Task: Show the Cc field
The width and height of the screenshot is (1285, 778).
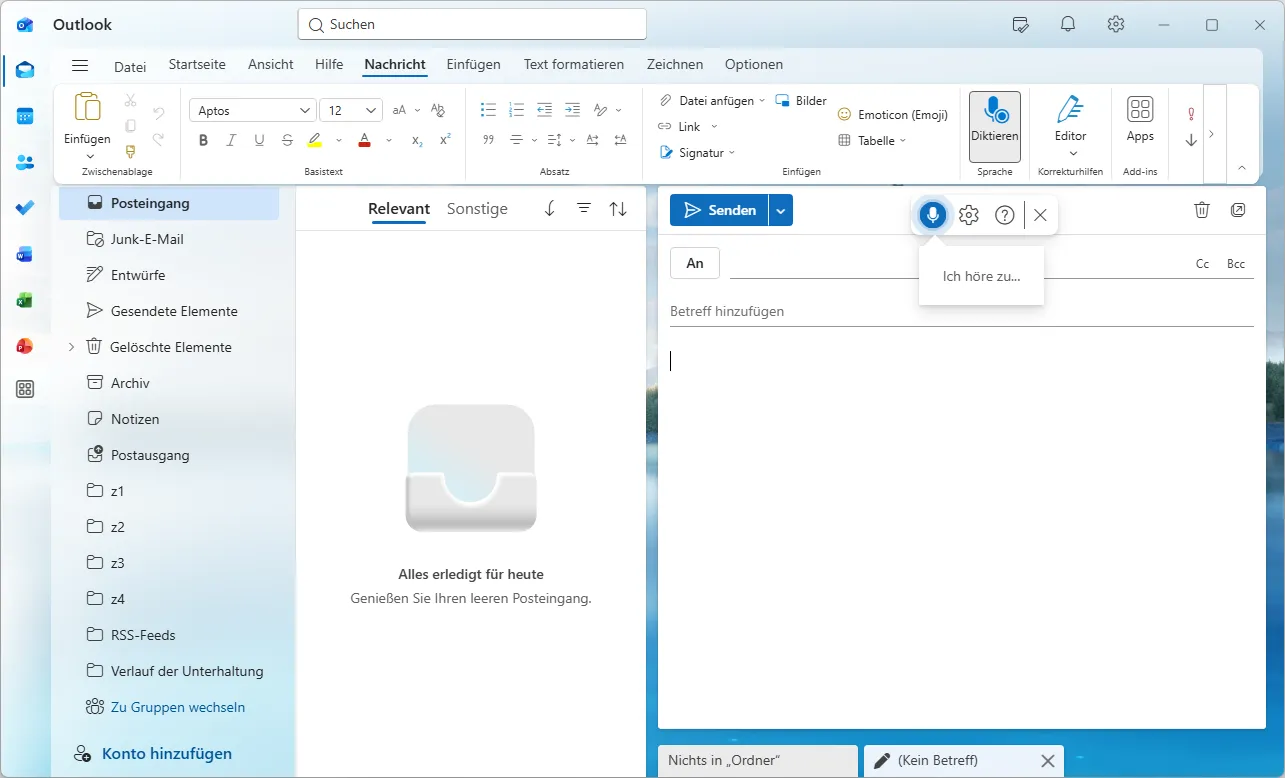Action: tap(1203, 264)
